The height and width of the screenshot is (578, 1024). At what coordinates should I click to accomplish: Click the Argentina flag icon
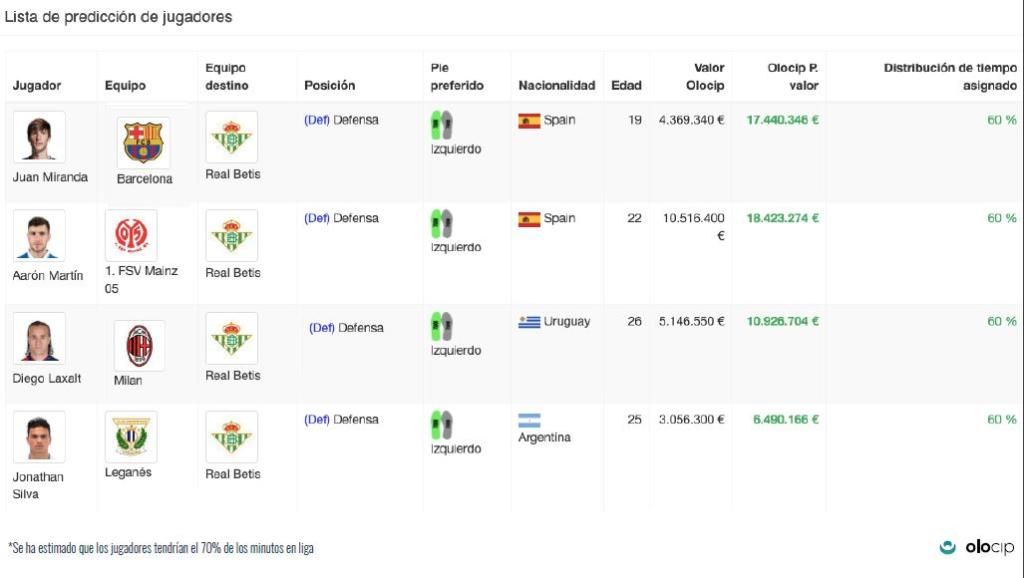tap(529, 421)
